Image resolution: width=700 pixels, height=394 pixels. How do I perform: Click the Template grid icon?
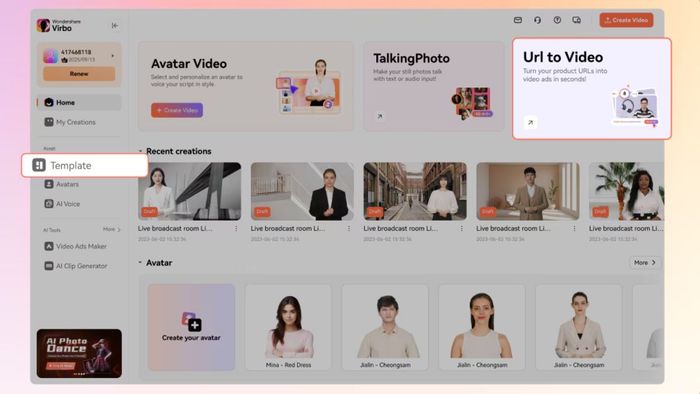39,165
